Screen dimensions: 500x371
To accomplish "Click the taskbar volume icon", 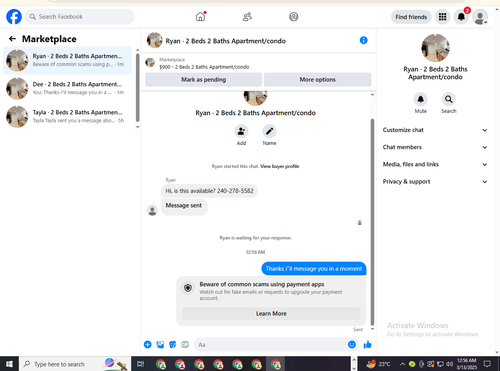I will coord(450,364).
